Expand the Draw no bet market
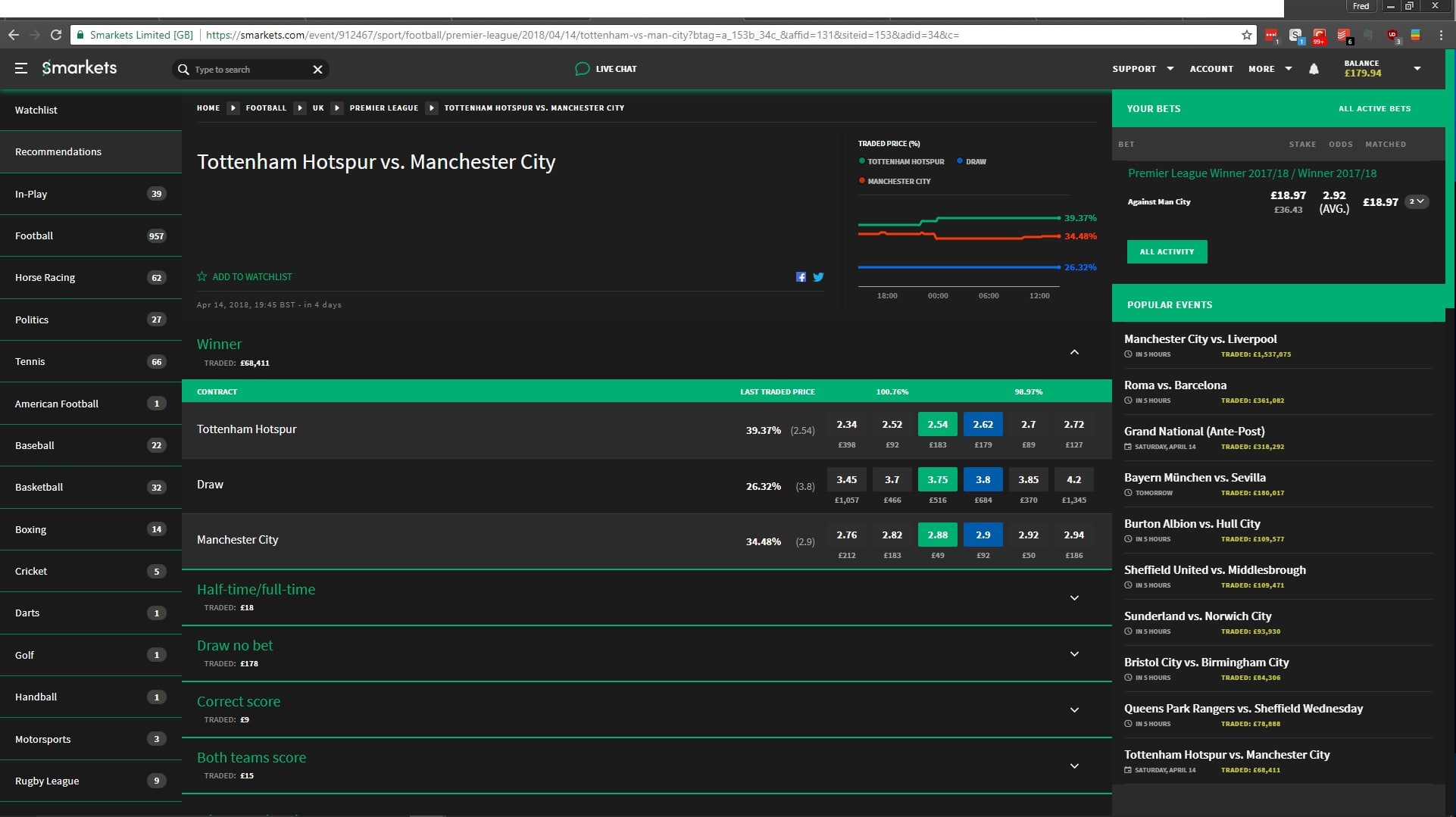The height and width of the screenshot is (817, 1456). pos(1074,654)
